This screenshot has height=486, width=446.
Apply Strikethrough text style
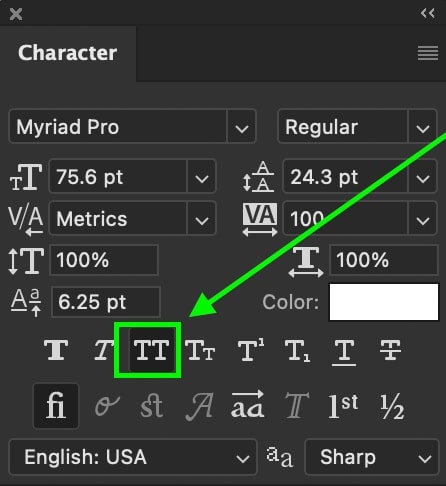coord(390,350)
